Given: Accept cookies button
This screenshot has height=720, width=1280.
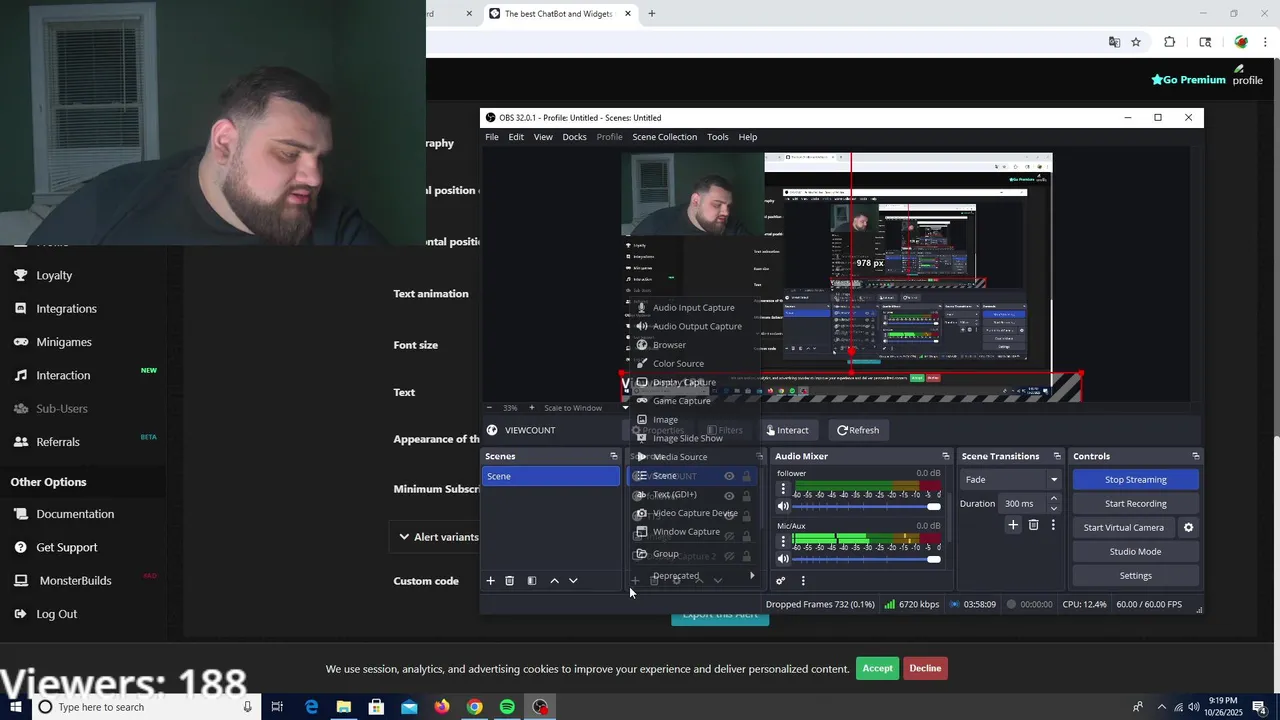Looking at the screenshot, I should [x=877, y=668].
